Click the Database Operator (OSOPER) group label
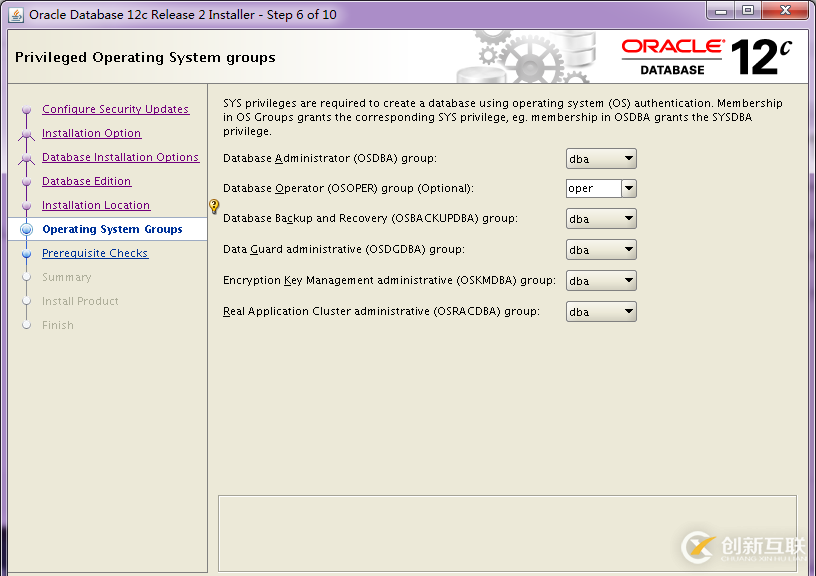Viewport: 816px width, 576px height. (348, 188)
